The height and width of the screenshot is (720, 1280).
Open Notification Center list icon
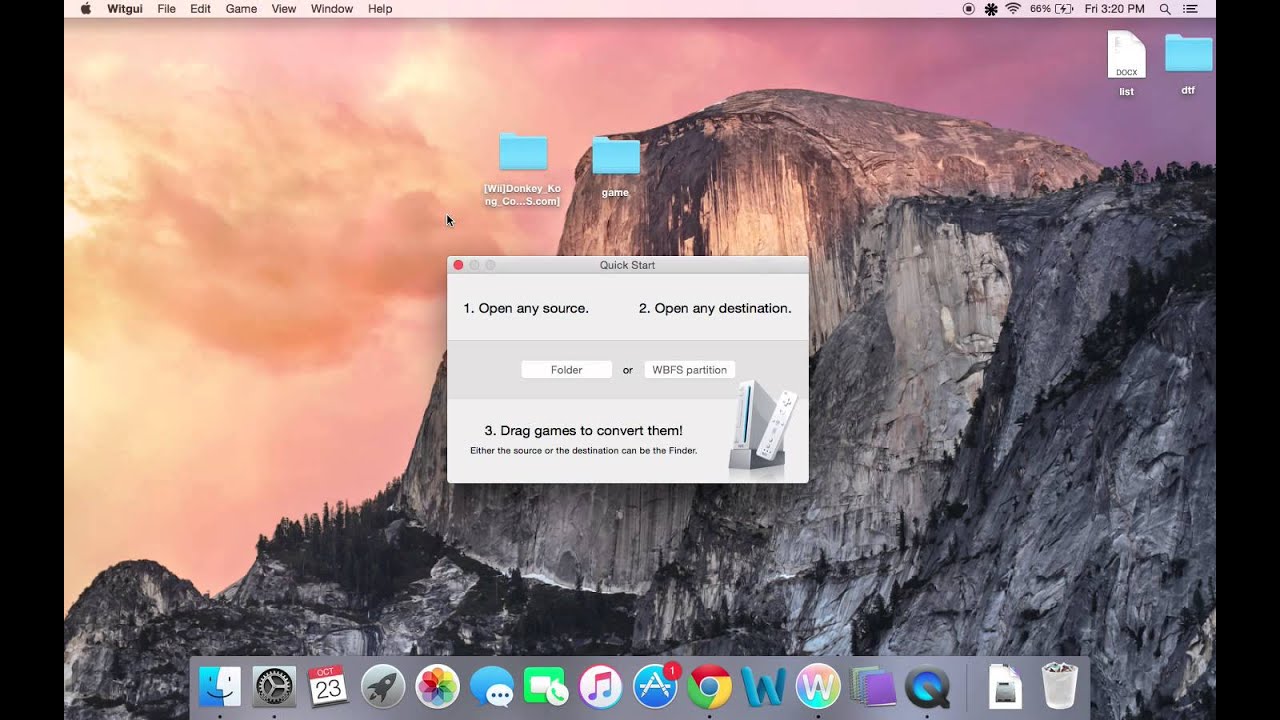[x=1190, y=9]
